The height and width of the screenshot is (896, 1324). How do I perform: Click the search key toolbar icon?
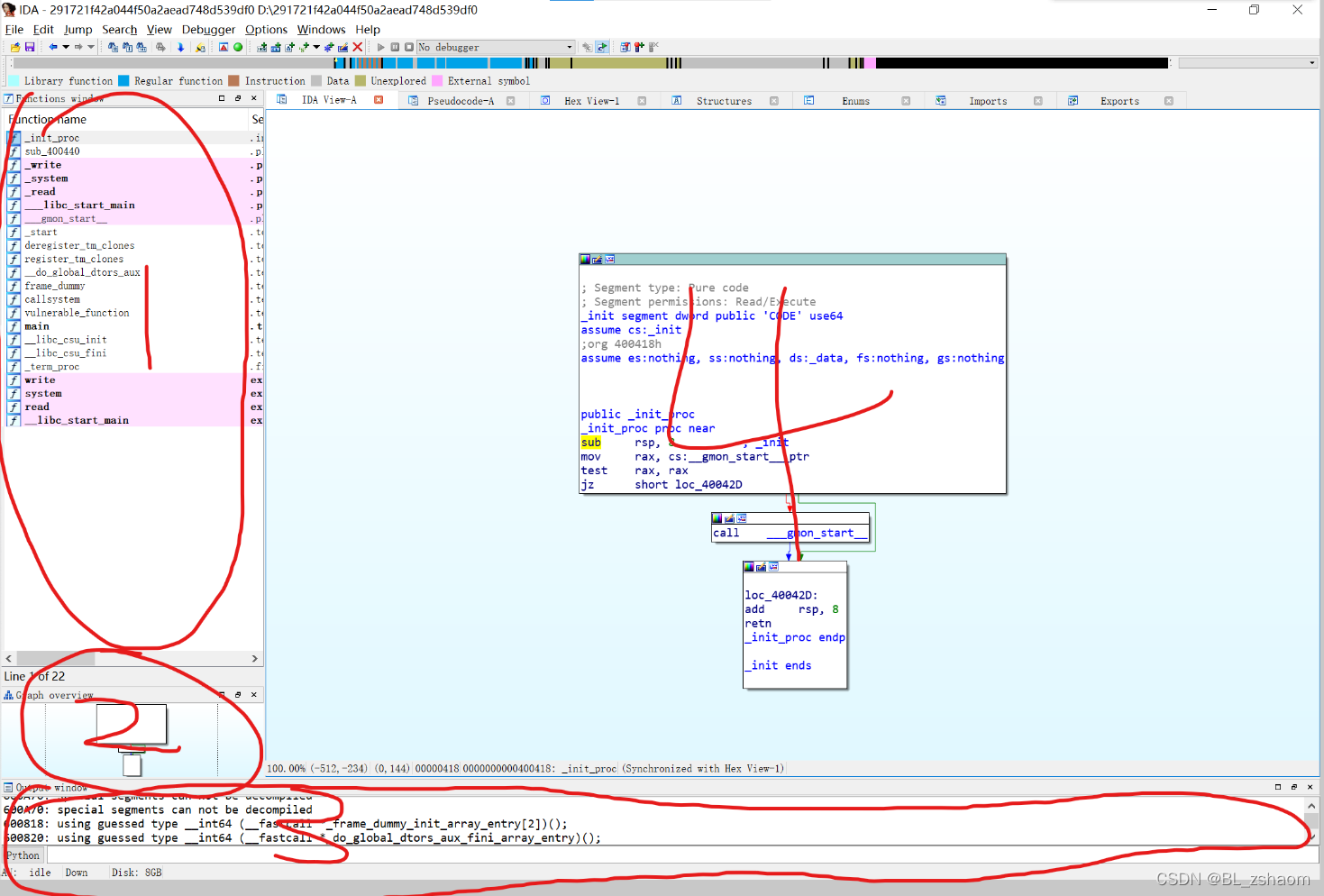click(x=200, y=47)
